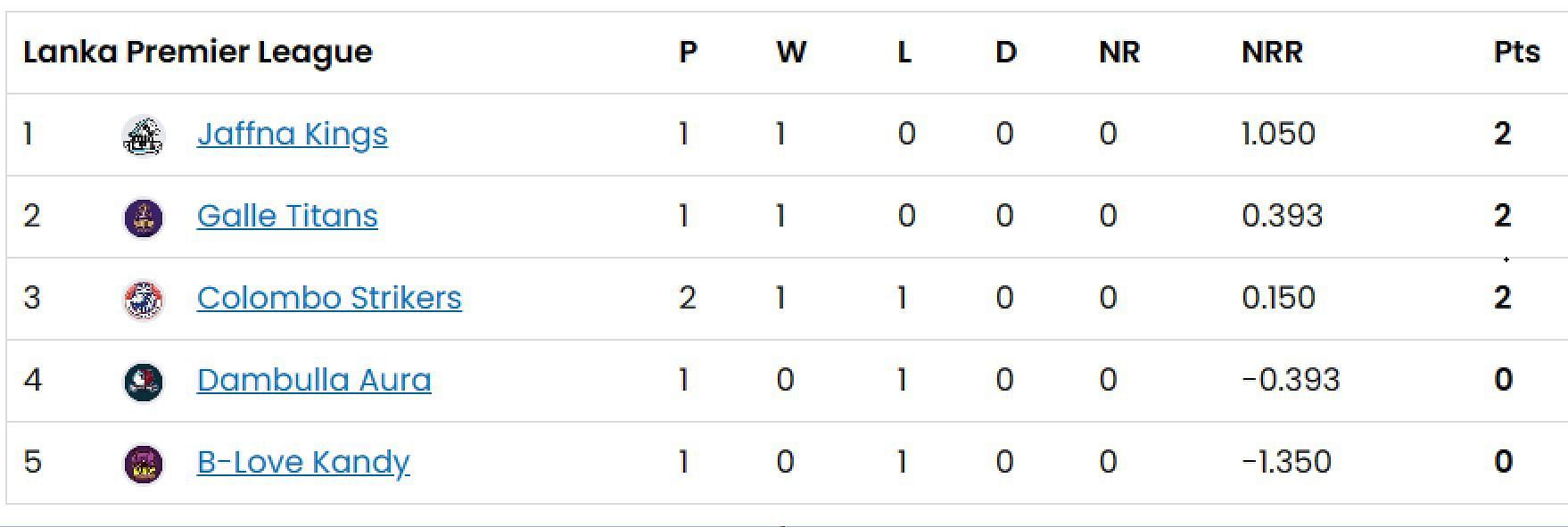Screen dimensions: 1568x527
Task: Open the Jaffna Kings team link
Action: click(x=293, y=134)
